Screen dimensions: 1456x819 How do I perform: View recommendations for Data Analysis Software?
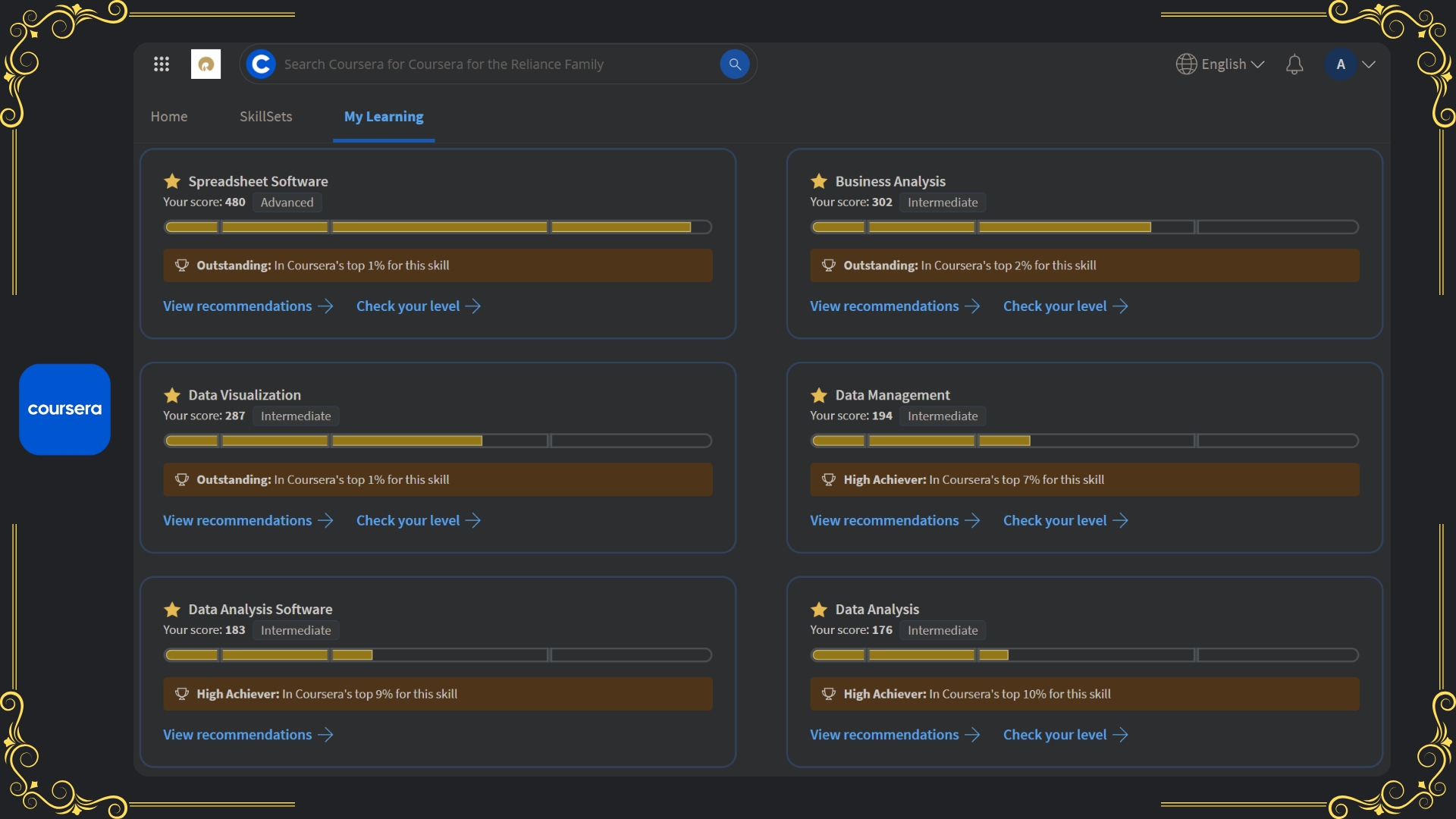pos(248,735)
